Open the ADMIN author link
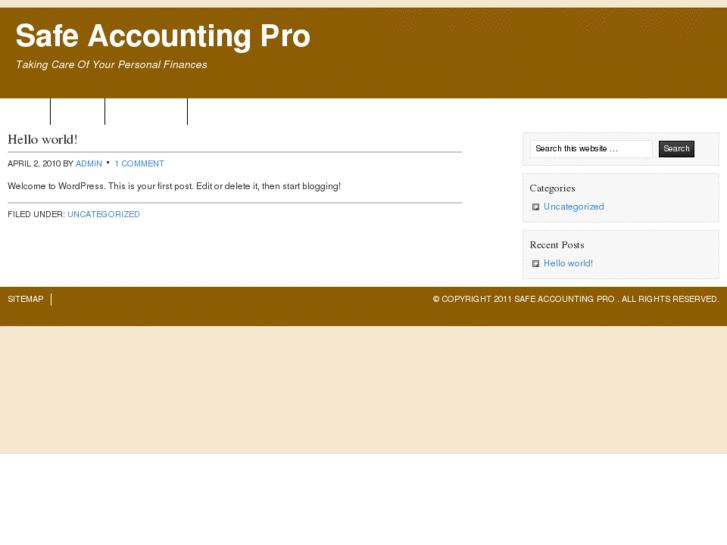This screenshot has width=727, height=545. (x=89, y=164)
